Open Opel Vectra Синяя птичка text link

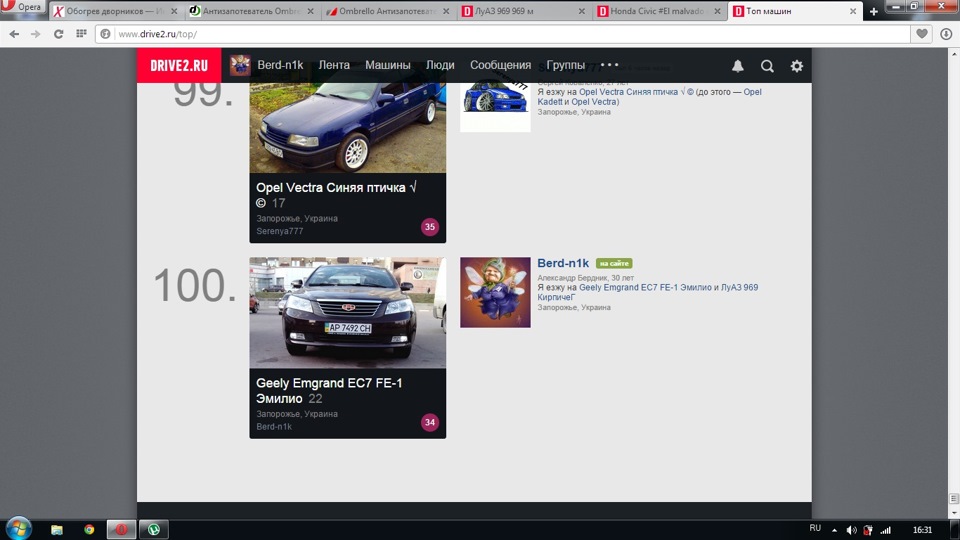tap(636, 92)
